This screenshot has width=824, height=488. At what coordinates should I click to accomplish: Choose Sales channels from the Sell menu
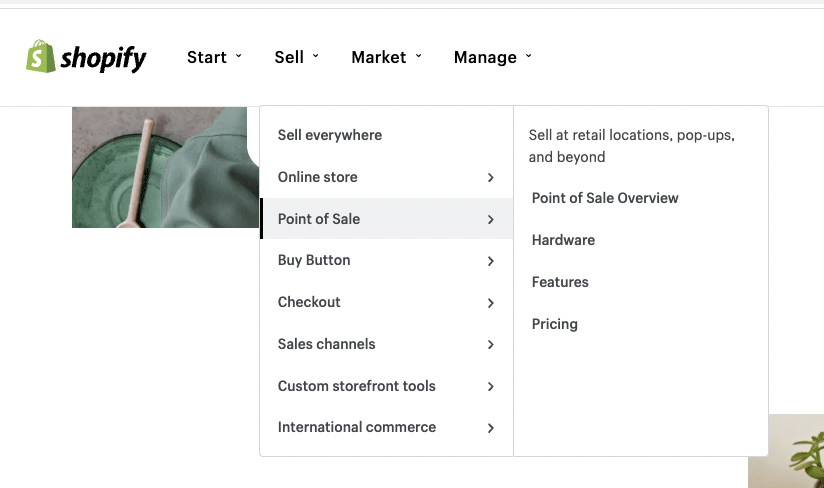[386, 344]
